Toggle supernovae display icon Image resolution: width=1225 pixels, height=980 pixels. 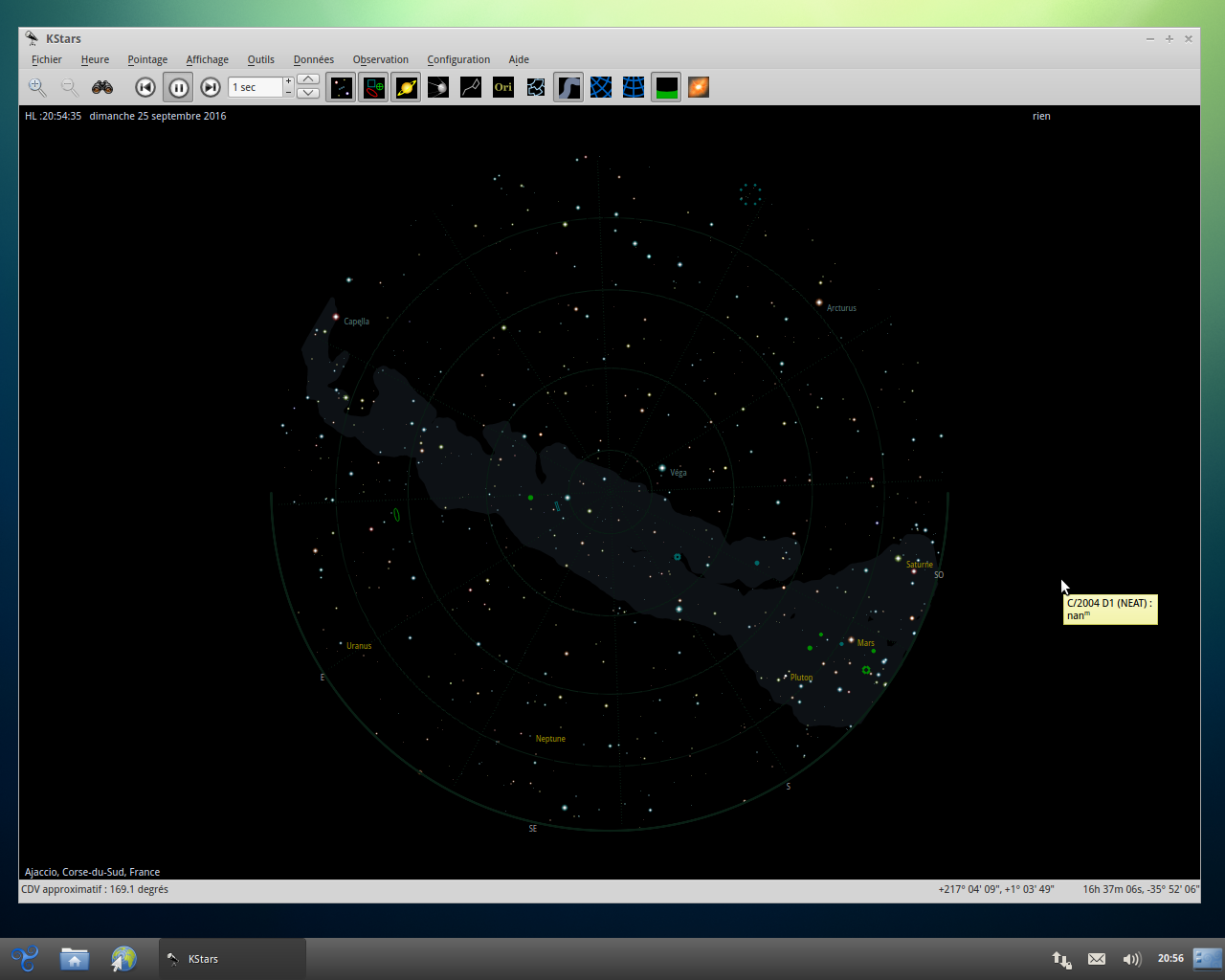438,87
